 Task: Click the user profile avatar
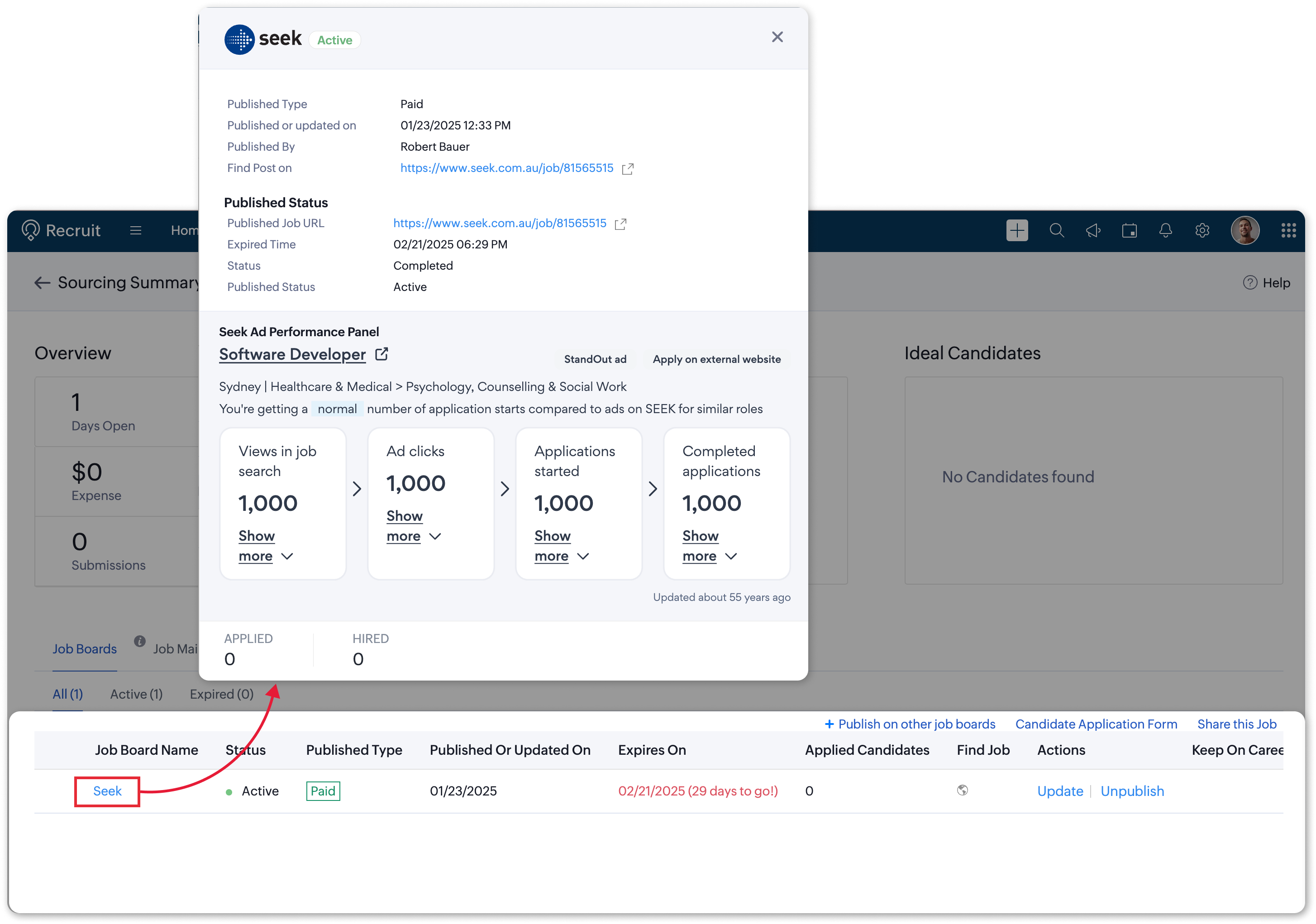tap(1245, 230)
